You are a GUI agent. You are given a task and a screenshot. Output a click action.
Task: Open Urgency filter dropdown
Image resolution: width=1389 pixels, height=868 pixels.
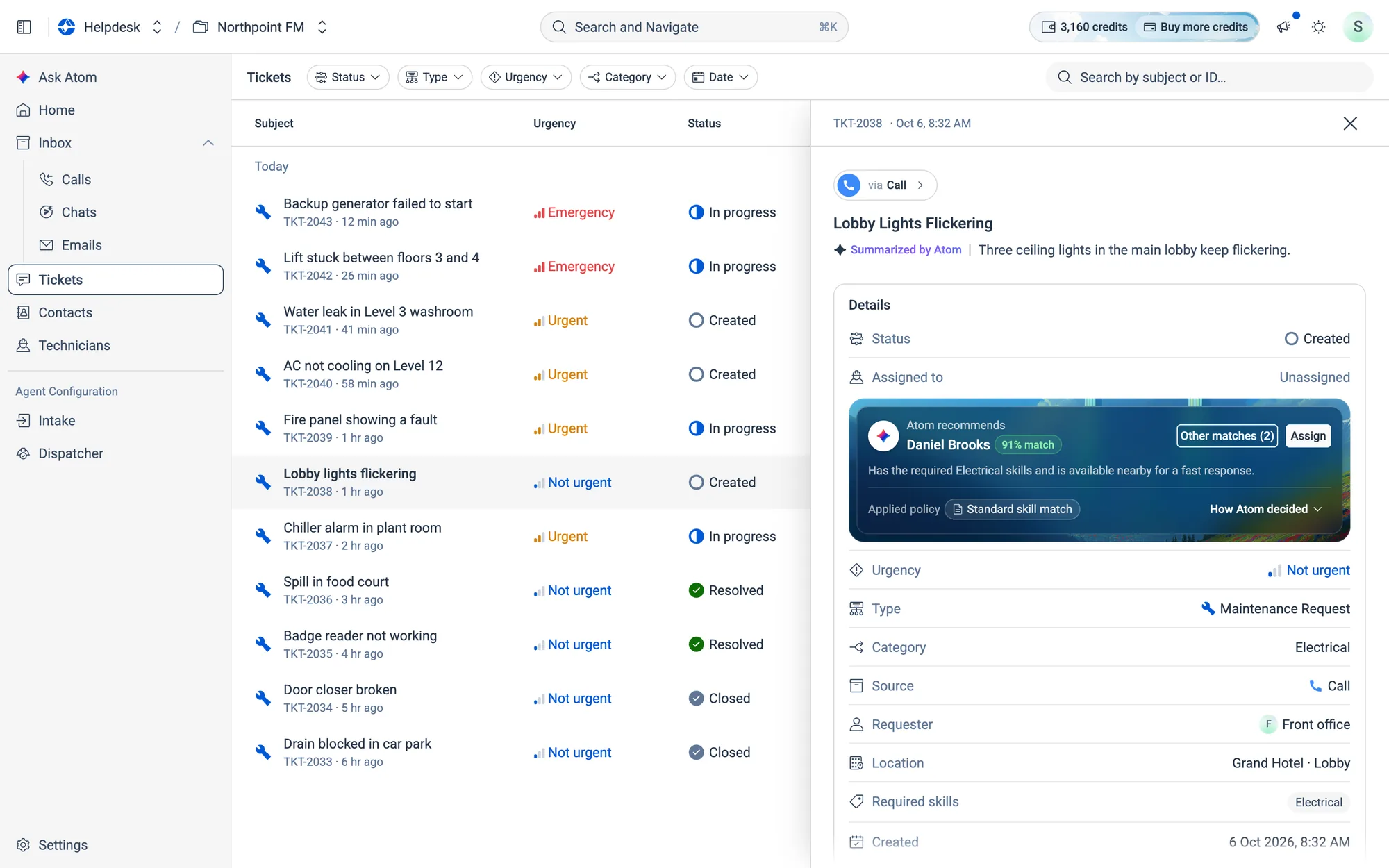(526, 77)
